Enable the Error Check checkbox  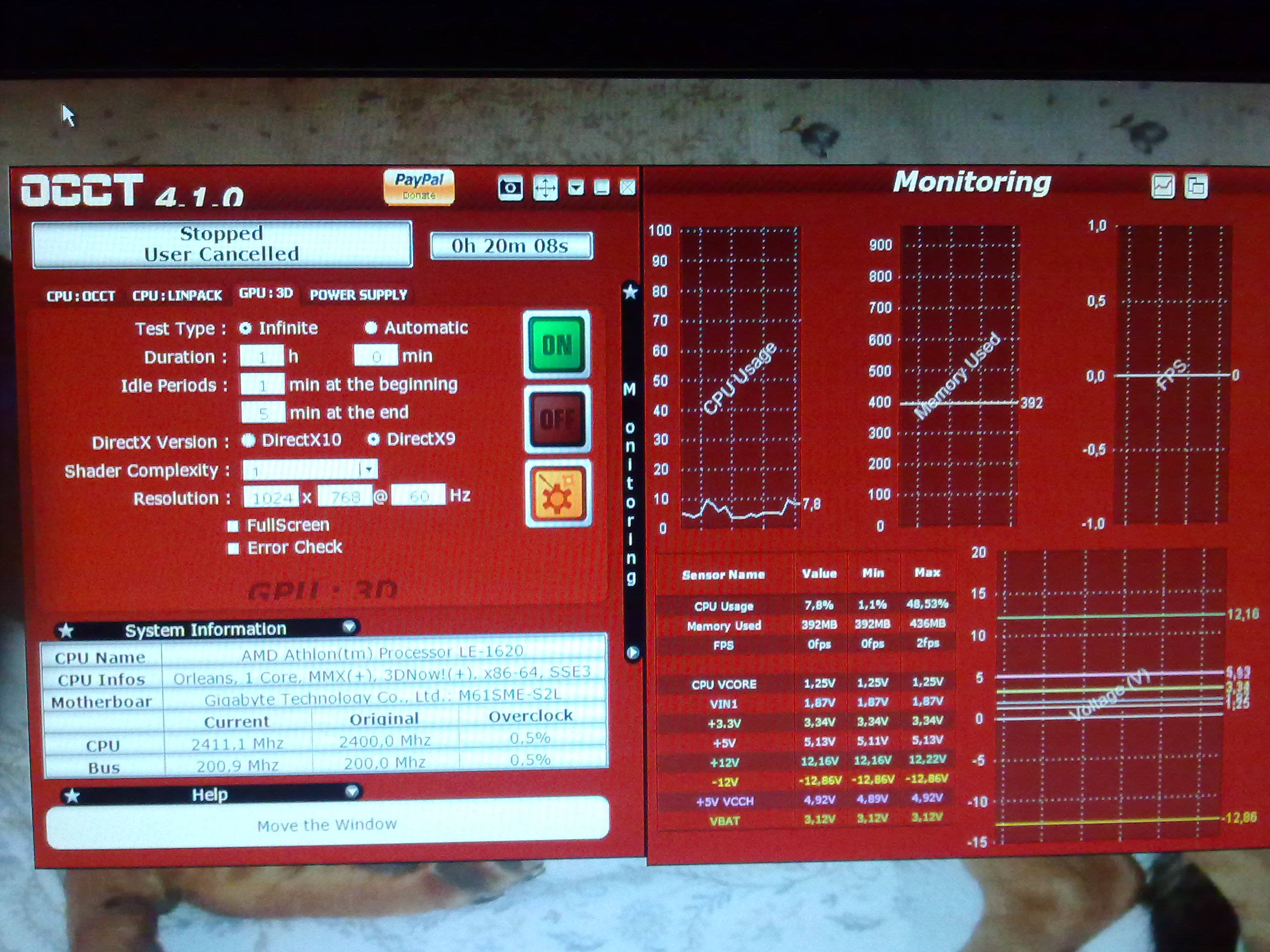click(x=233, y=548)
